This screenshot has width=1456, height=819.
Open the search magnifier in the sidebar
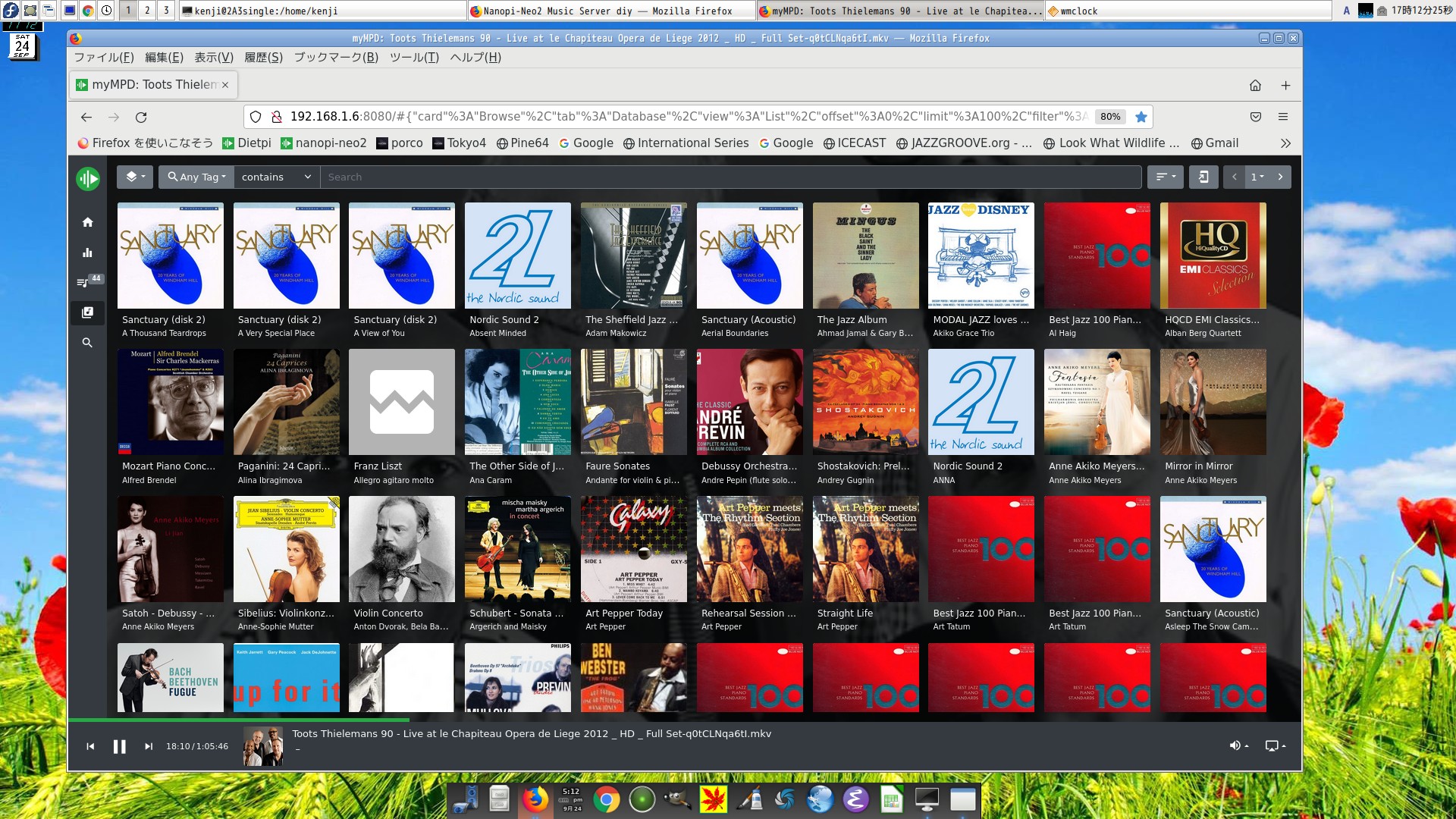pos(88,343)
